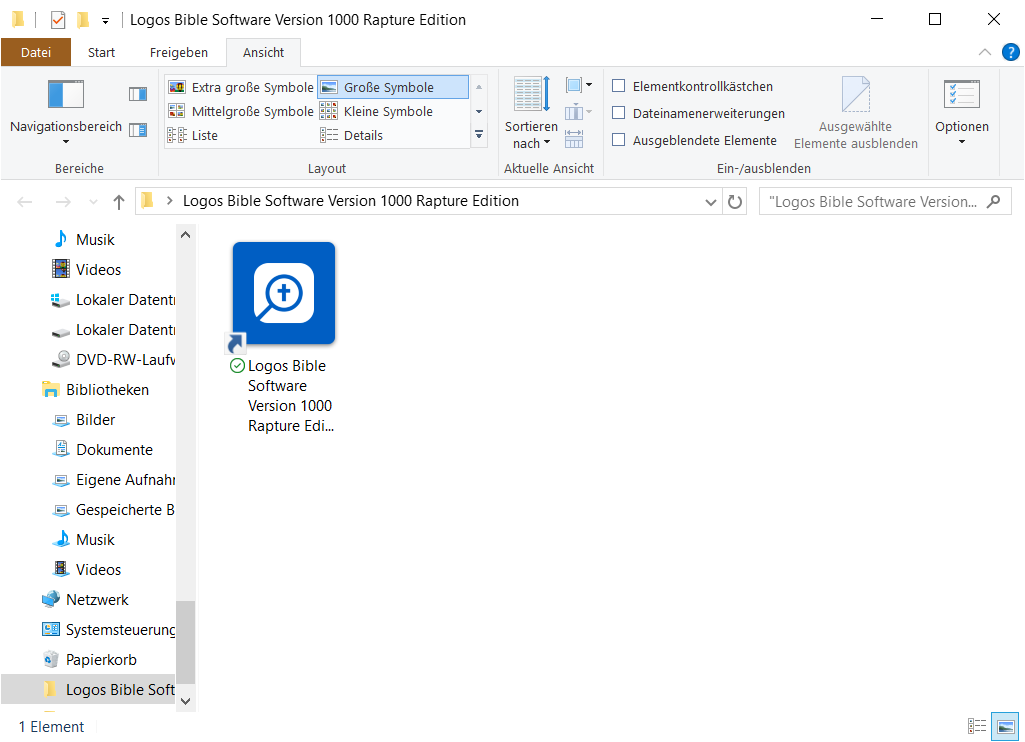Click the Optionen icon in the ribbon

pos(961,95)
